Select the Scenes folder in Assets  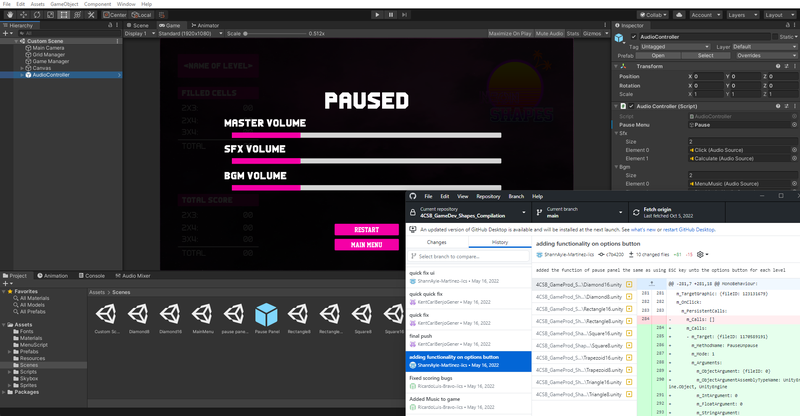(29, 366)
